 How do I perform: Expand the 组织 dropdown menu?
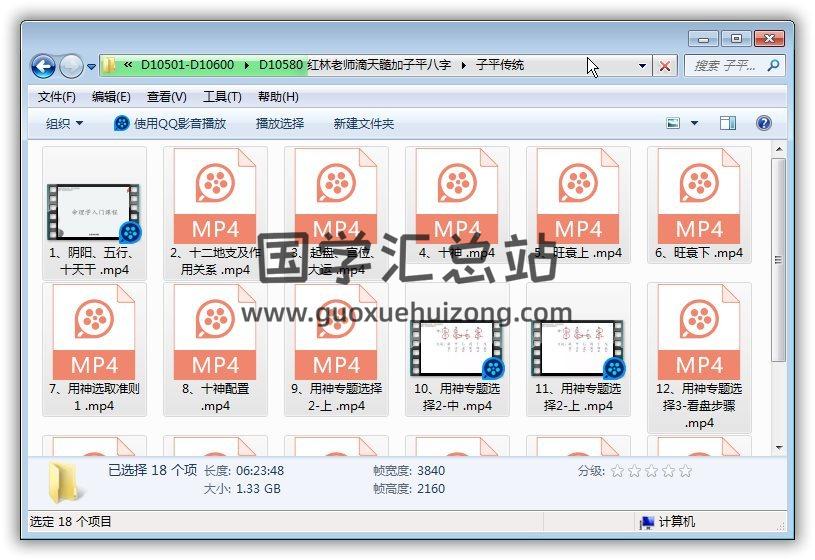coord(65,124)
